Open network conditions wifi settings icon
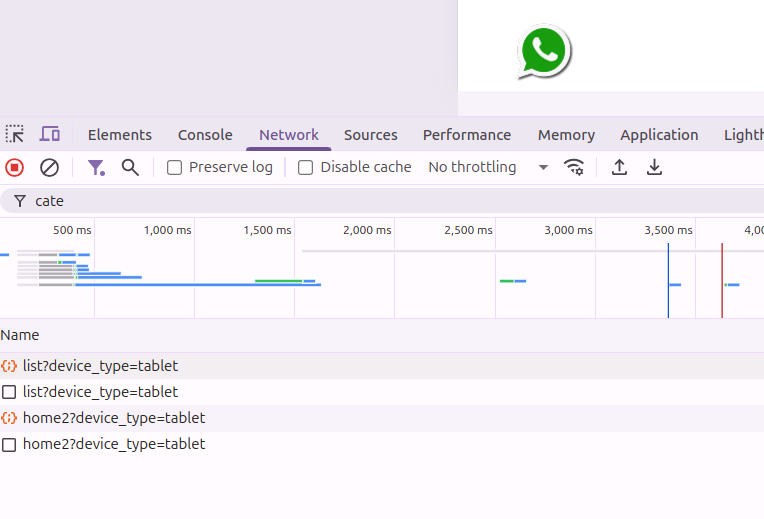 tap(574, 167)
